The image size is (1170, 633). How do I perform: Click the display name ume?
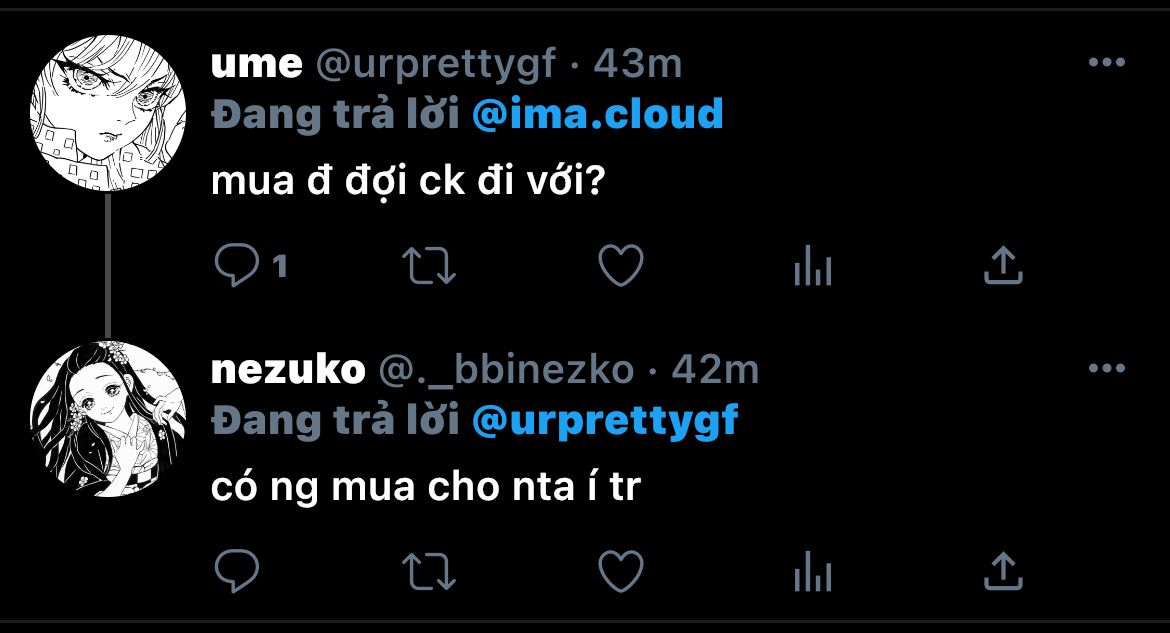[x=257, y=64]
